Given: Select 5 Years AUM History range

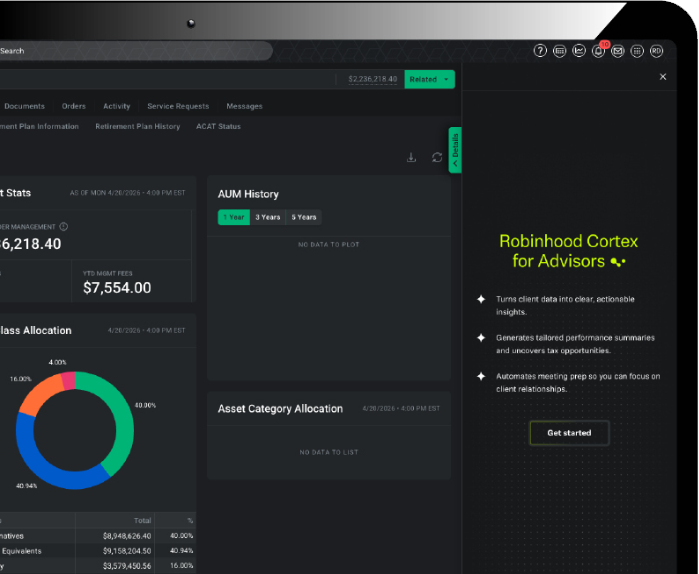Looking at the screenshot, I should tap(304, 217).
